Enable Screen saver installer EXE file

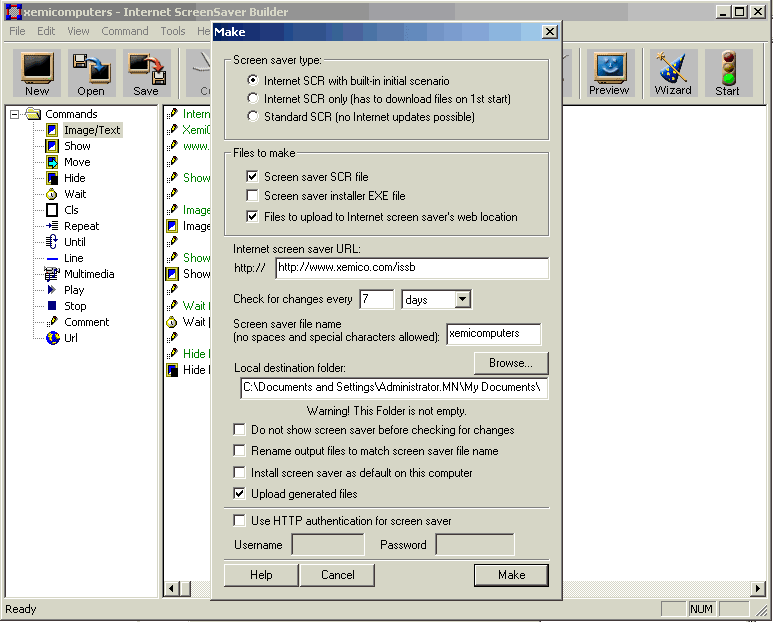(253, 196)
